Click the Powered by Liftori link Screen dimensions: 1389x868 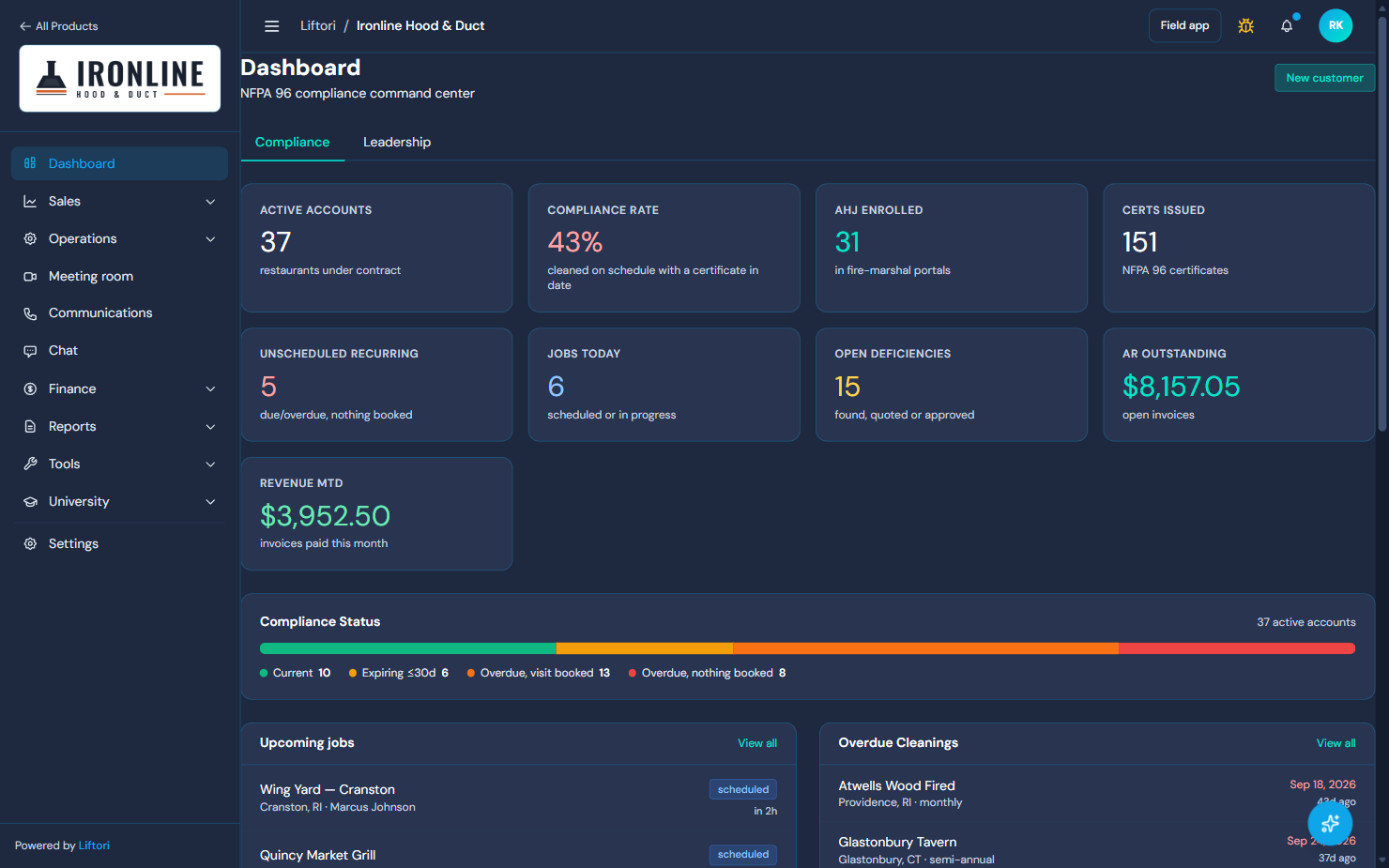point(94,846)
